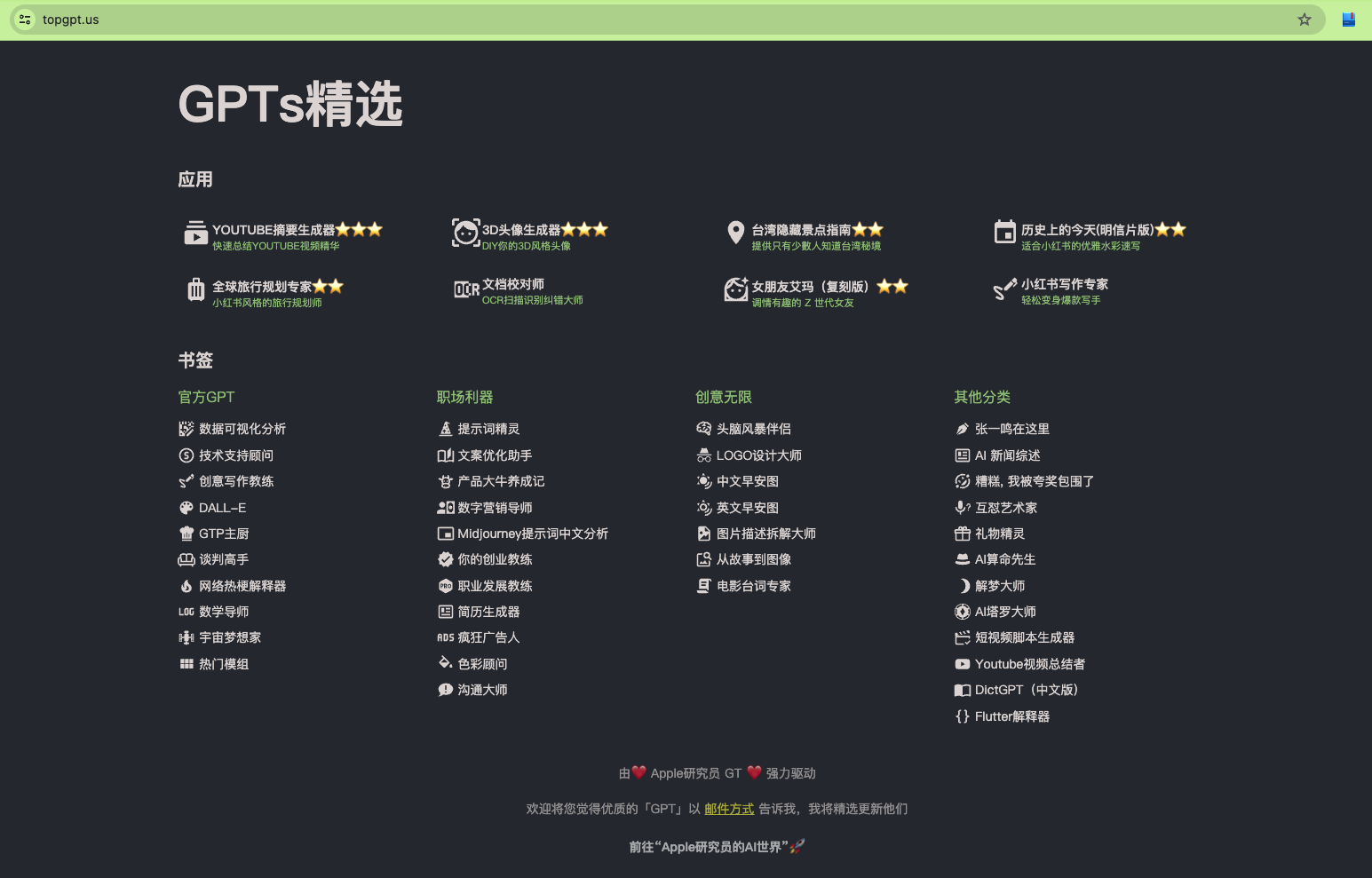Click the verified badge icon beside 你的创业教练

(x=446, y=559)
